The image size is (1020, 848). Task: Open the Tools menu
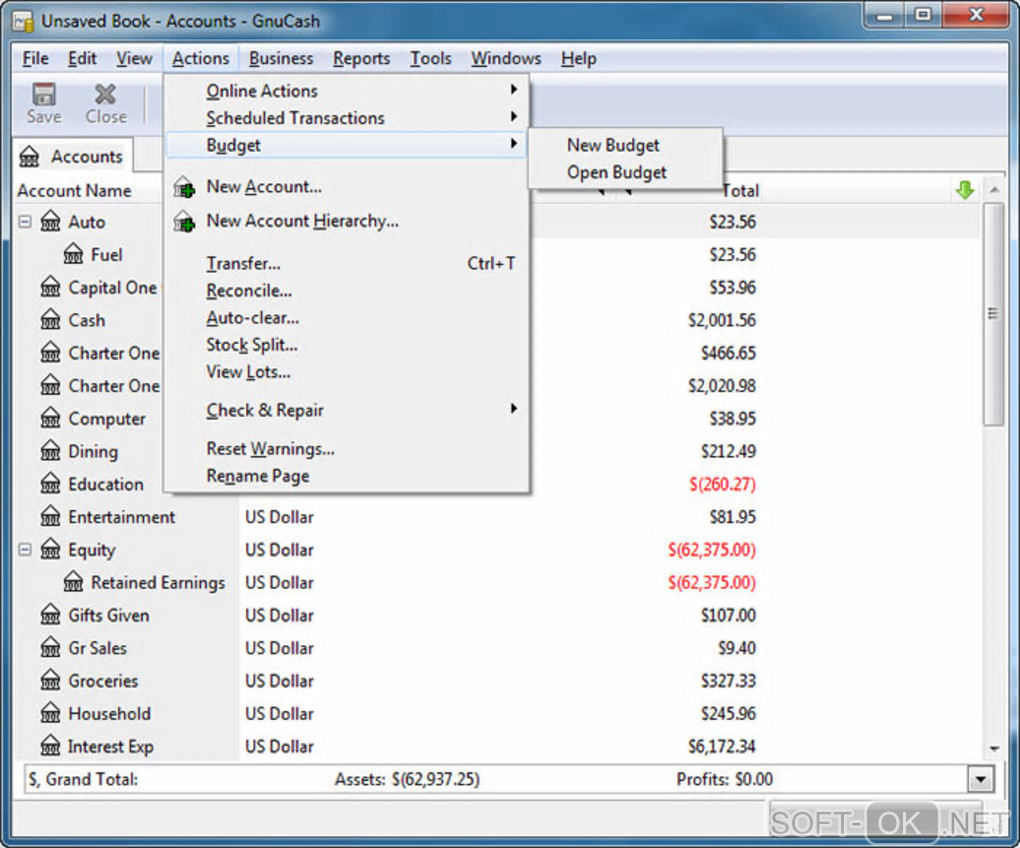click(431, 59)
